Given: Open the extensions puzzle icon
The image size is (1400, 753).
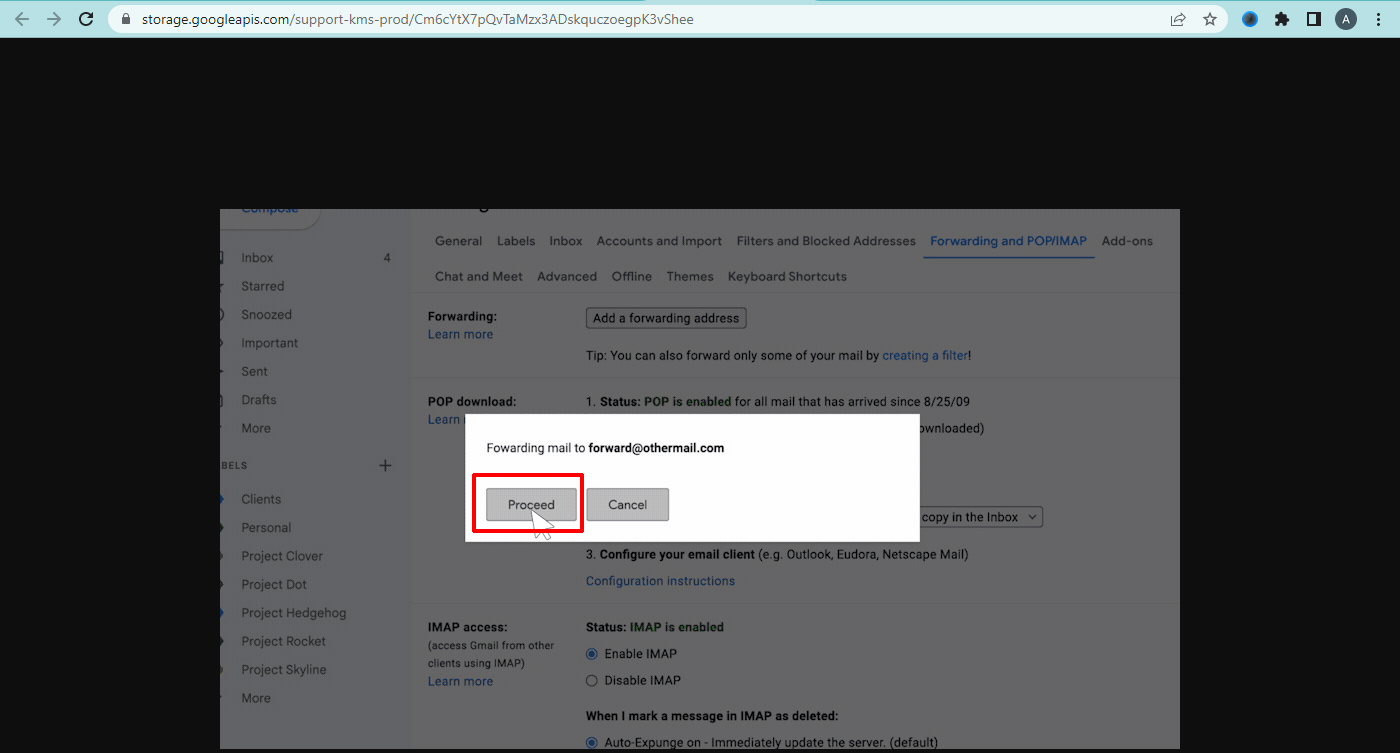Looking at the screenshot, I should [1282, 18].
